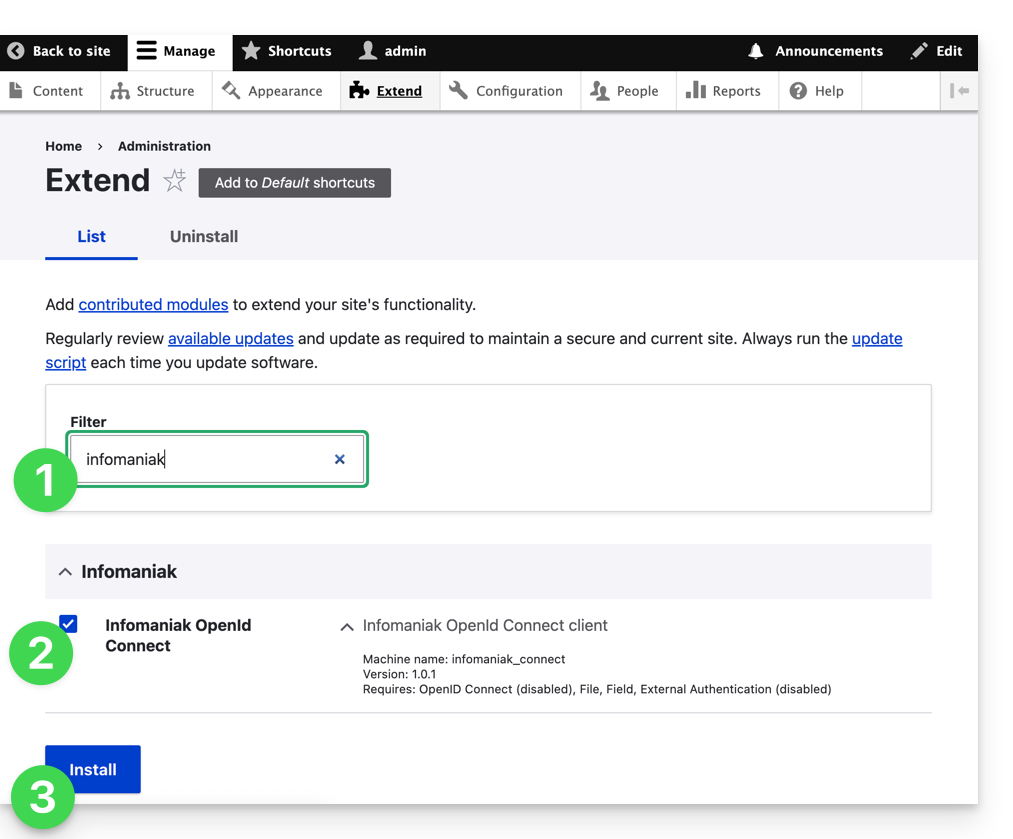This screenshot has height=839, width=1013.
Task: Click the 'Machine name: infomaniak_connect' text
Action: point(464,659)
